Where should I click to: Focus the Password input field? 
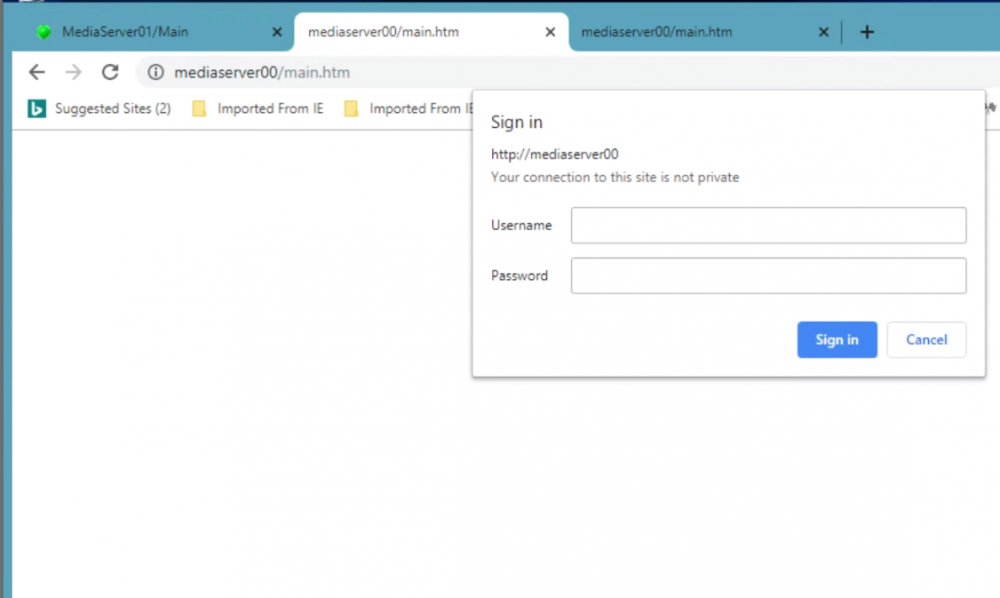(768, 275)
